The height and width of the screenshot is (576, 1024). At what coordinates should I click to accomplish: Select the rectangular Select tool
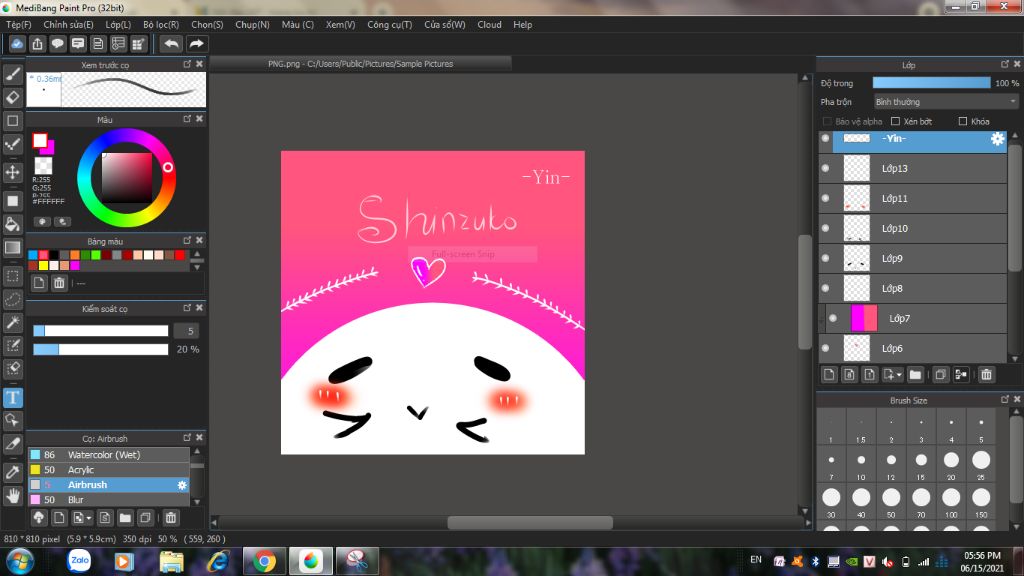(12, 276)
